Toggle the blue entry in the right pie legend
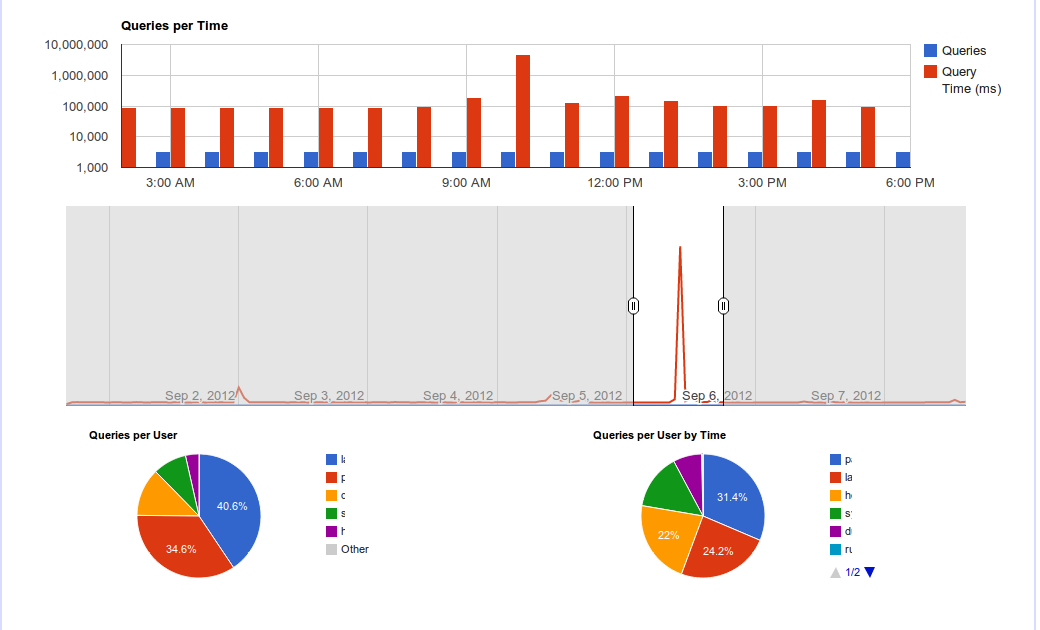Viewport: 1040px width, 630px height. [837, 459]
